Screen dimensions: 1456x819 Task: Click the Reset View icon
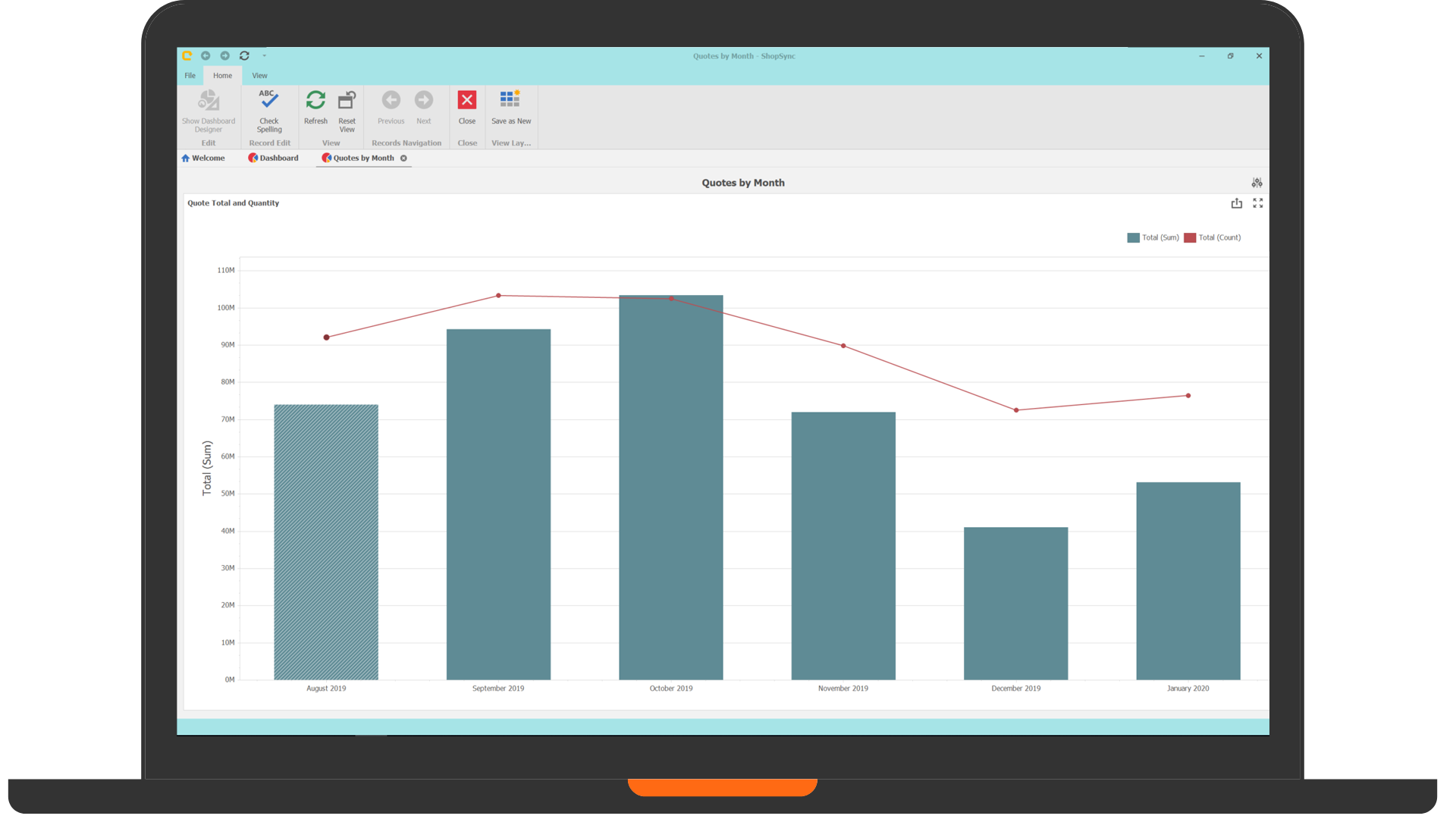coord(347,100)
